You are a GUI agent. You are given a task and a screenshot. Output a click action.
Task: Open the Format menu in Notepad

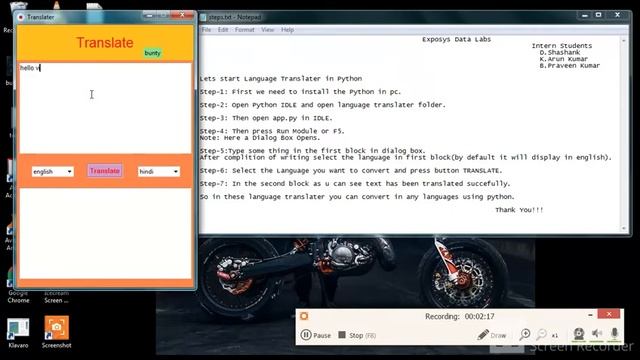(244, 30)
